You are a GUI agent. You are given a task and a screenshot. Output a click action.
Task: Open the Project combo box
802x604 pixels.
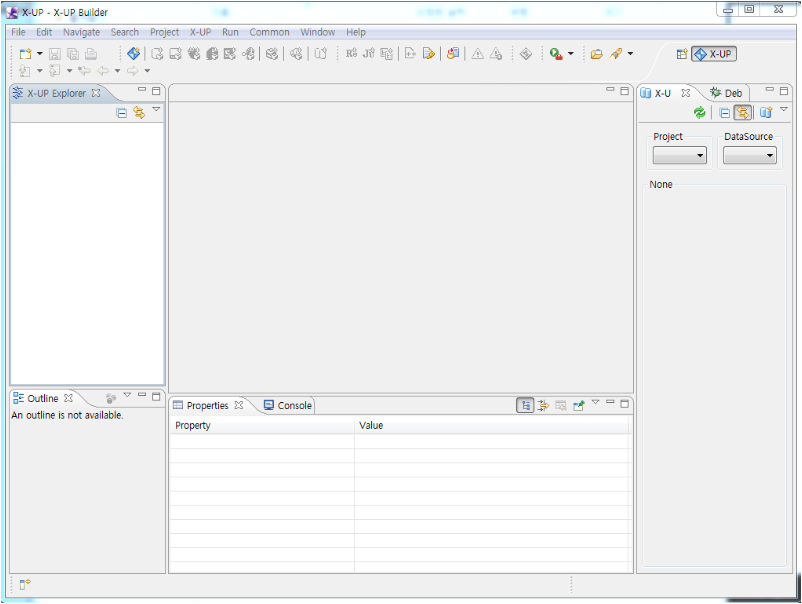pyautogui.click(x=680, y=155)
